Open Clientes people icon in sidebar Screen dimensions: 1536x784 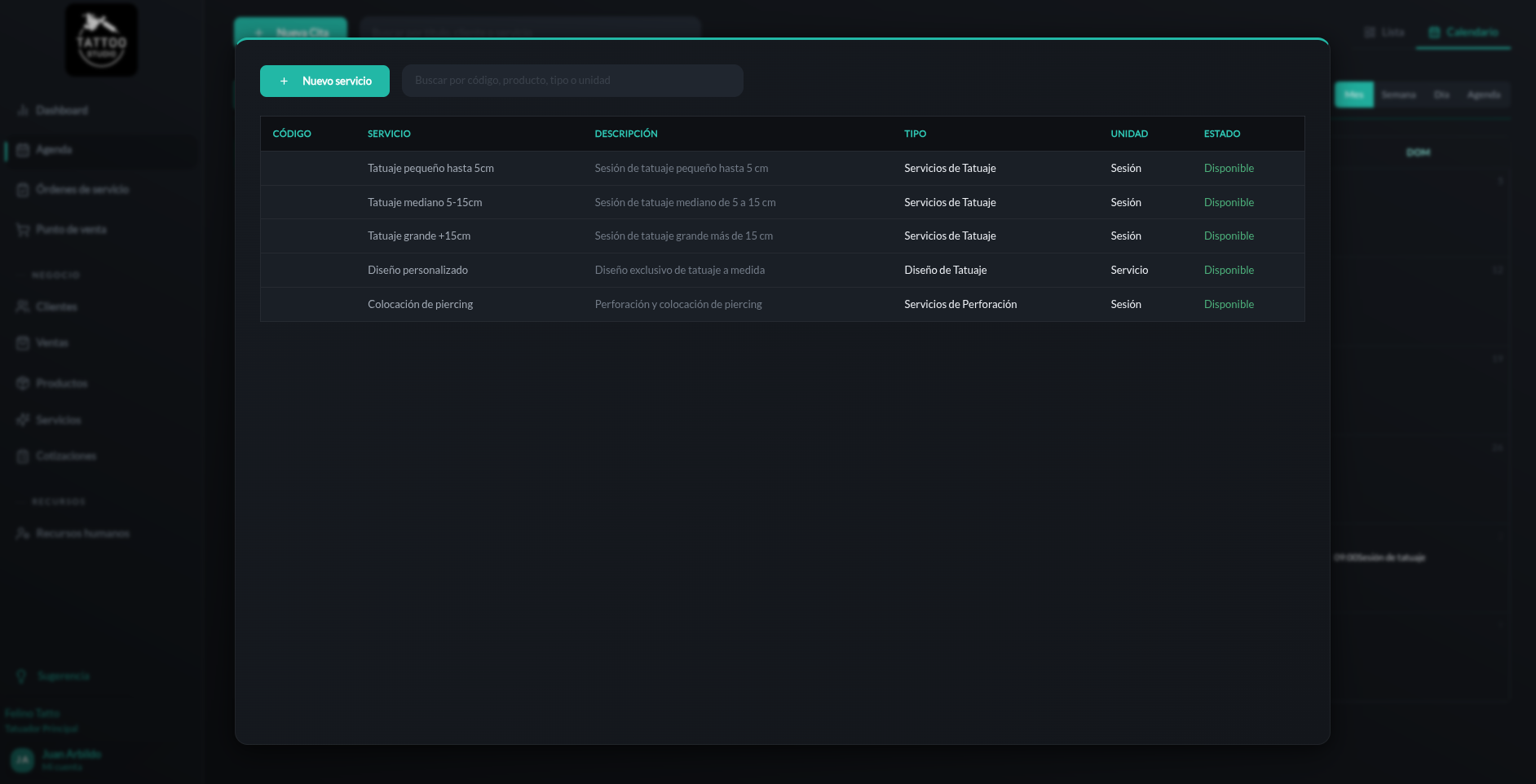(x=23, y=306)
